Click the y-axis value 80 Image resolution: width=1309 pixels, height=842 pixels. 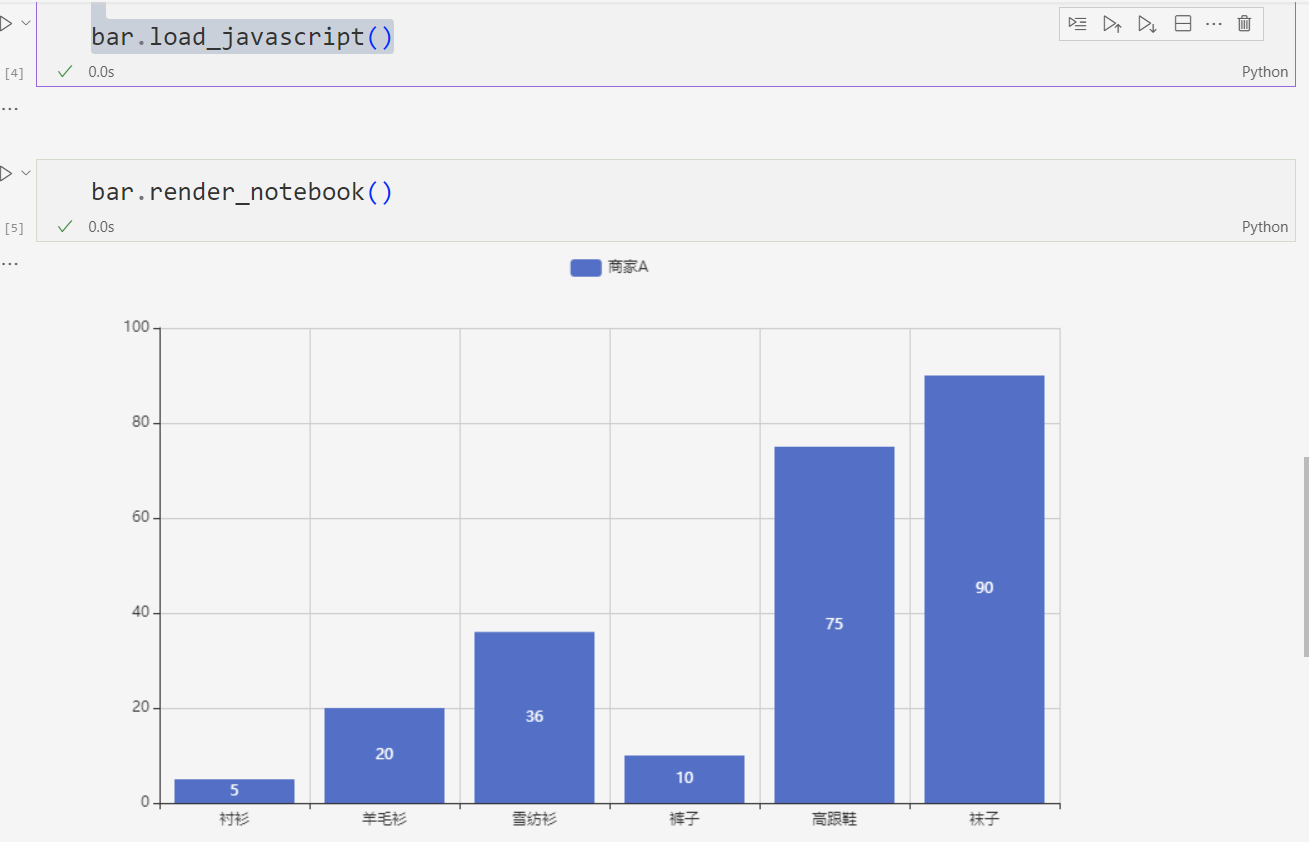tap(140, 422)
